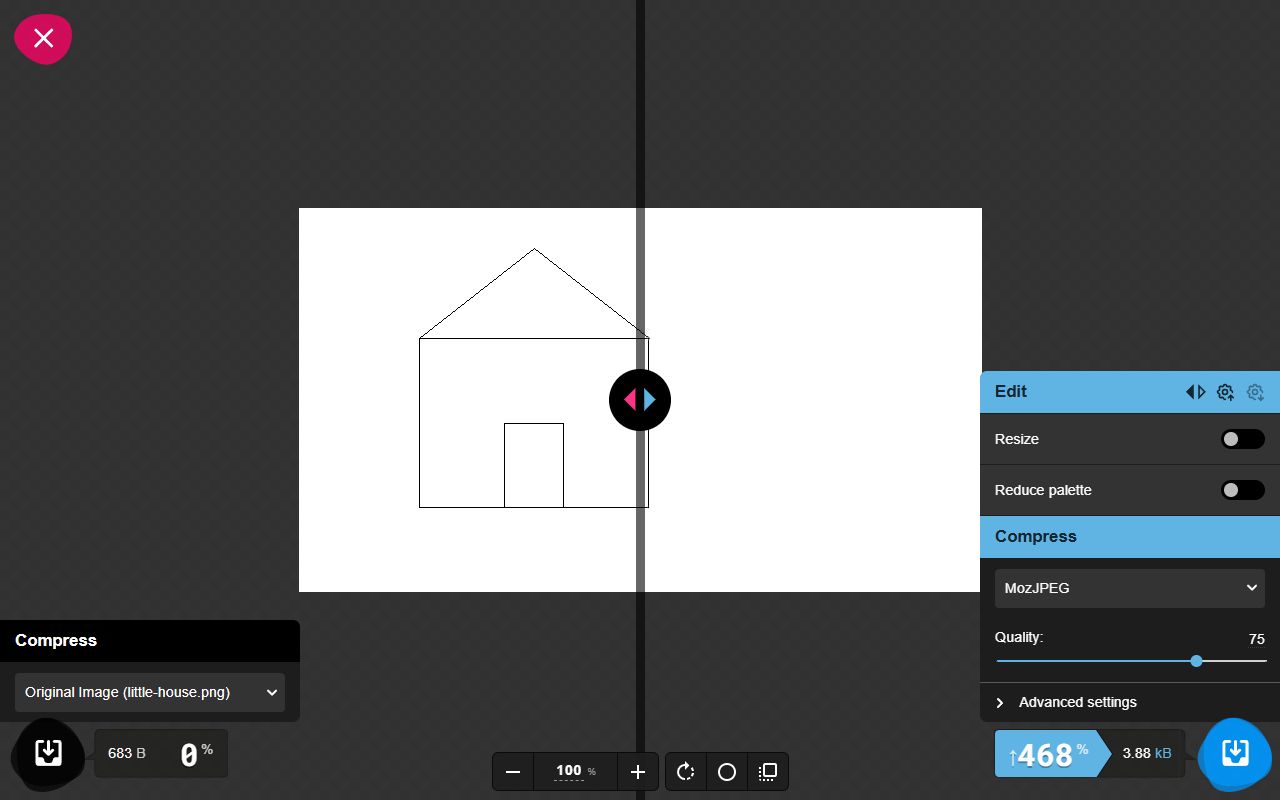
Task: Close the image with the pink X button
Action: 43,39
